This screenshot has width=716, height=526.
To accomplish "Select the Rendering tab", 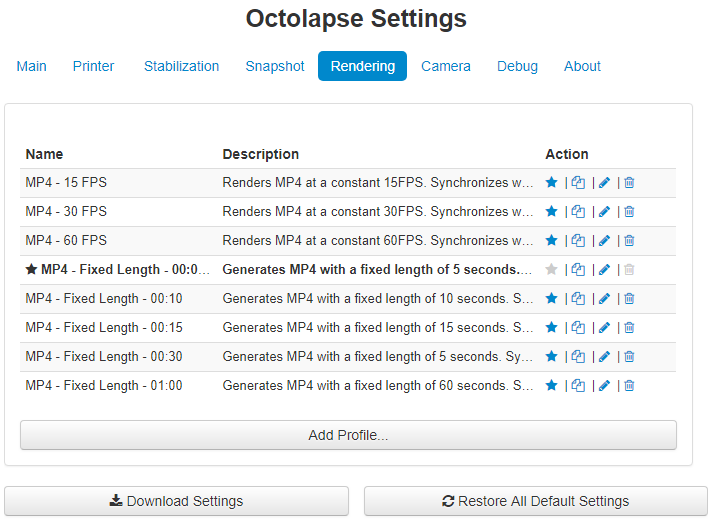I will (x=363, y=66).
